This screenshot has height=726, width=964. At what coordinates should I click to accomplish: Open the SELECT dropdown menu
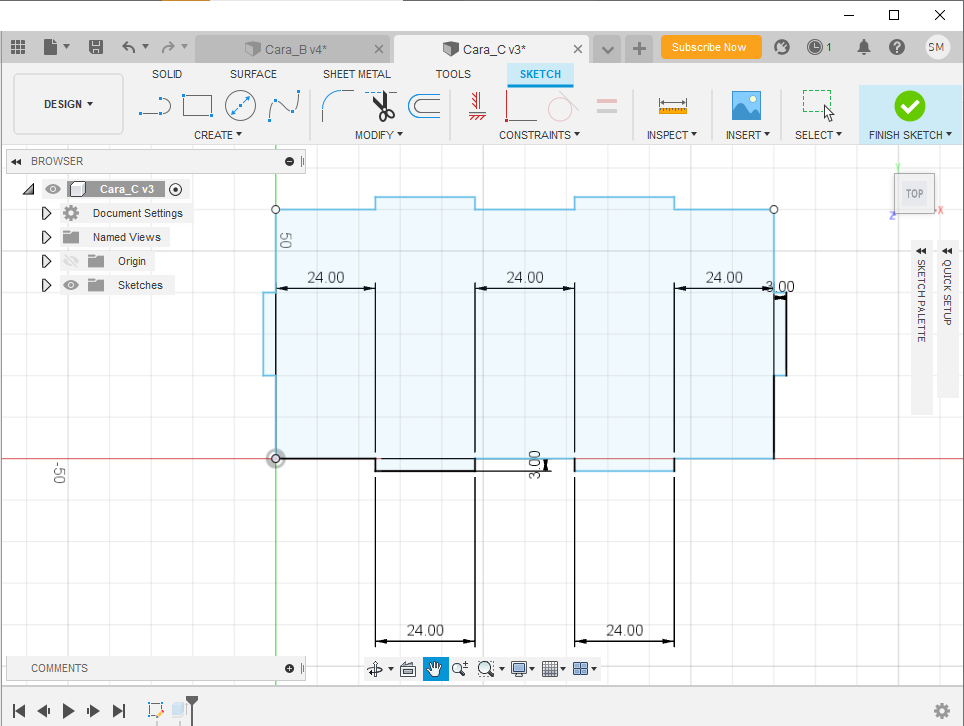[818, 135]
